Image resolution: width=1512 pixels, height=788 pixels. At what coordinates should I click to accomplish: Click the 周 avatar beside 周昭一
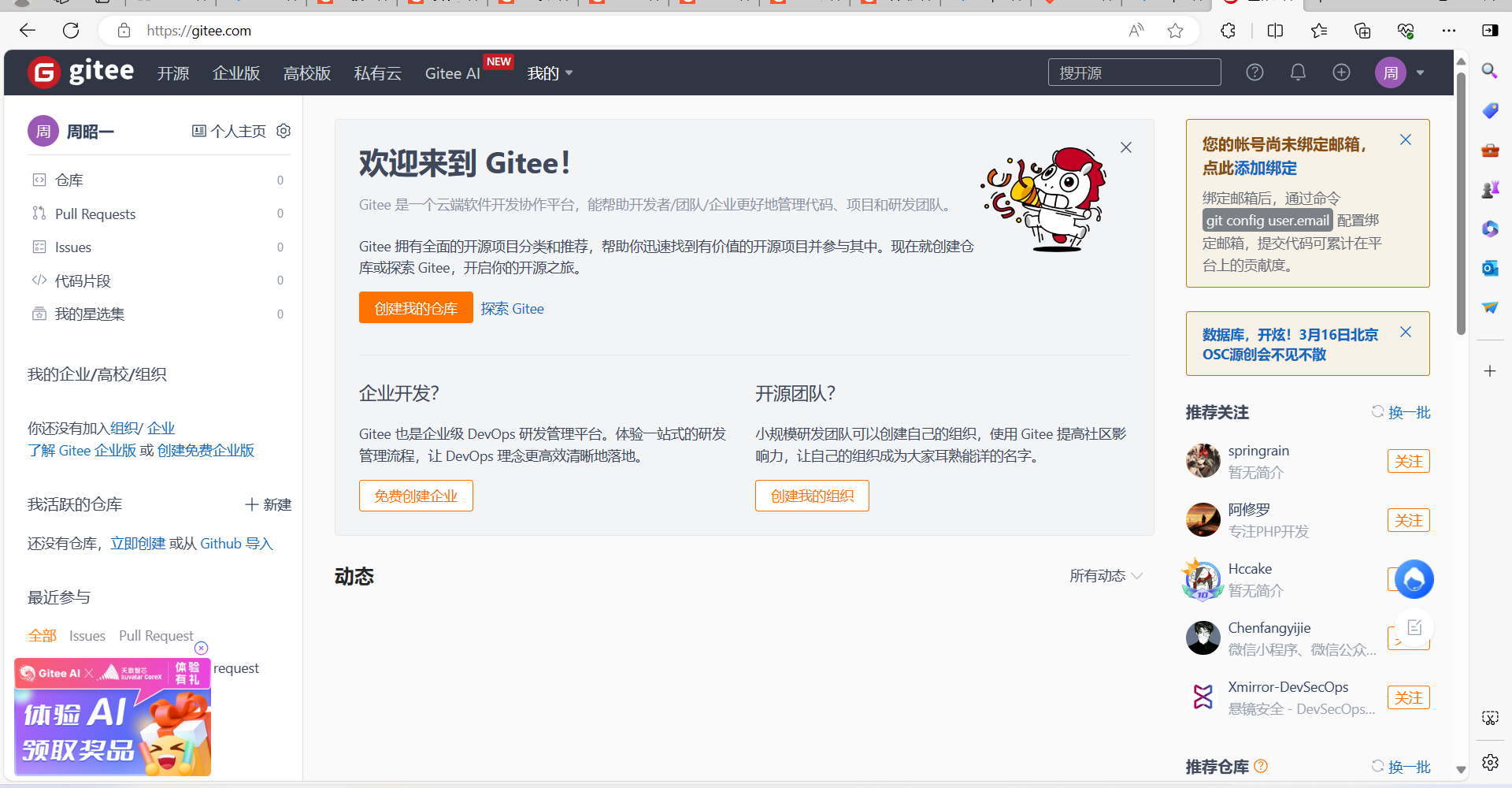pyautogui.click(x=43, y=131)
